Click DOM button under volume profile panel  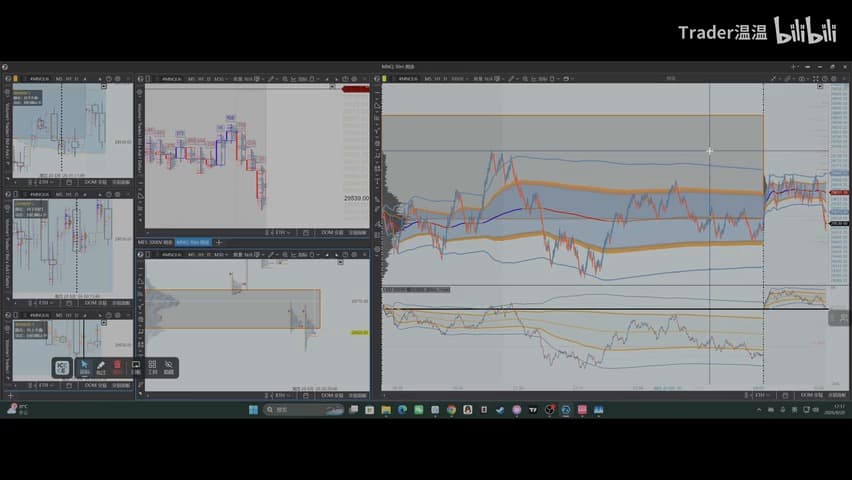coord(332,396)
